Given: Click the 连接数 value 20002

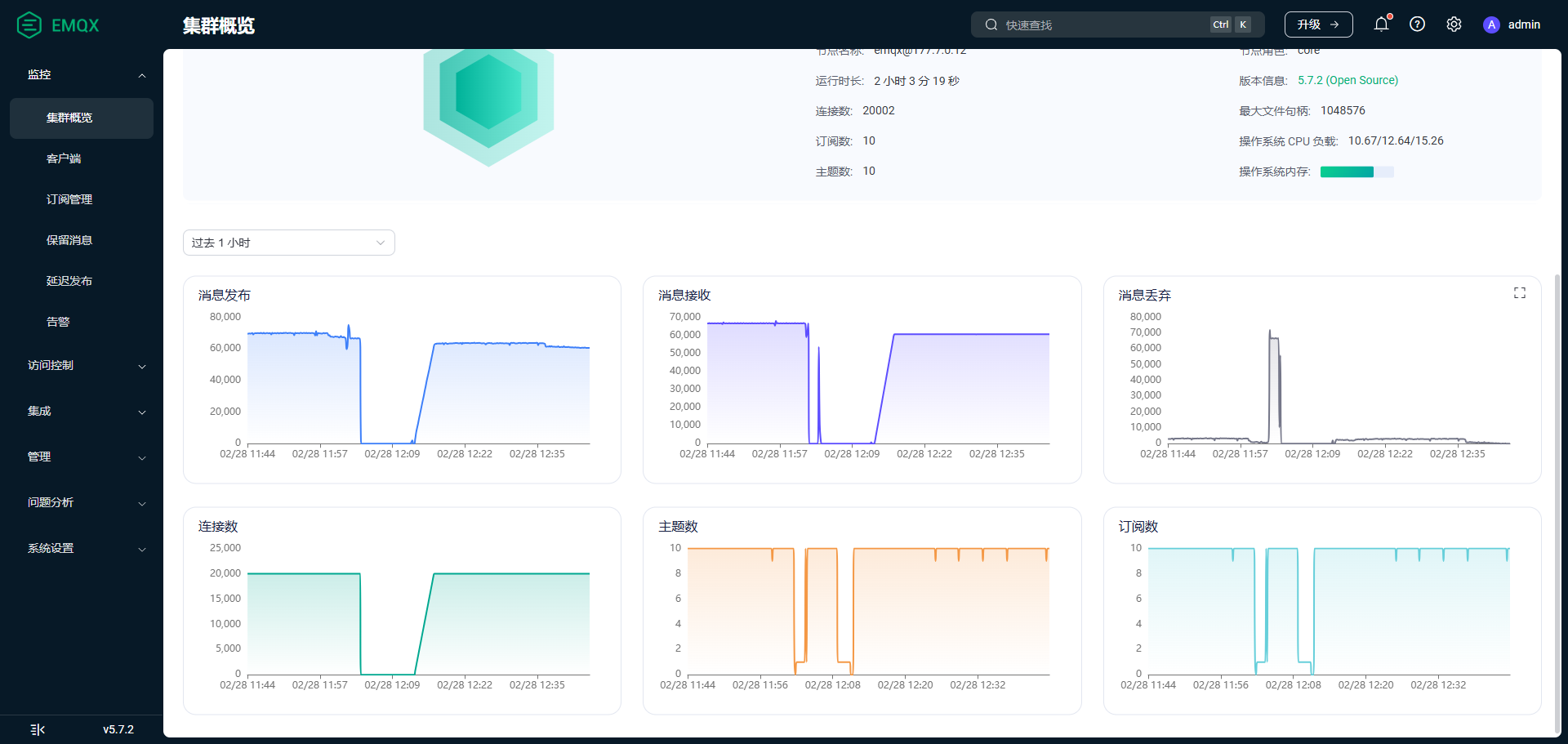Looking at the screenshot, I should 879,111.
